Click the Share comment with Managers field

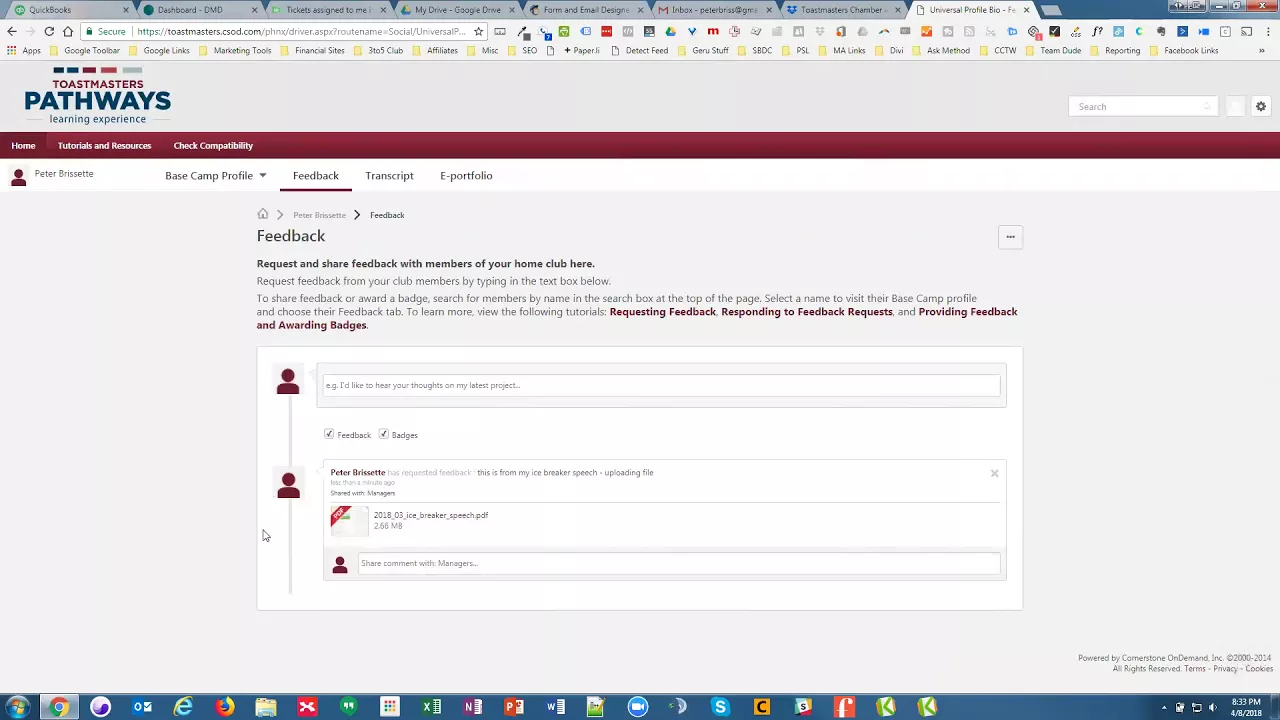(679, 563)
